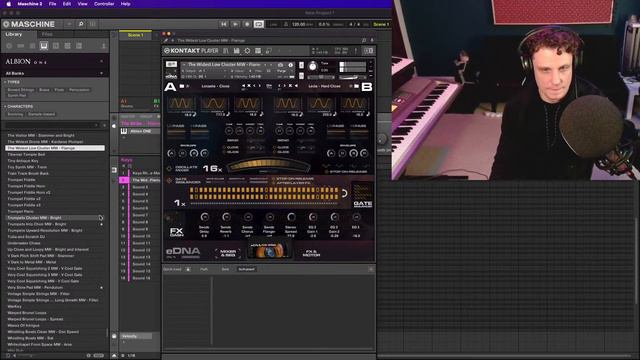Select the Instruments keyboard icon in browser

coord(44,46)
